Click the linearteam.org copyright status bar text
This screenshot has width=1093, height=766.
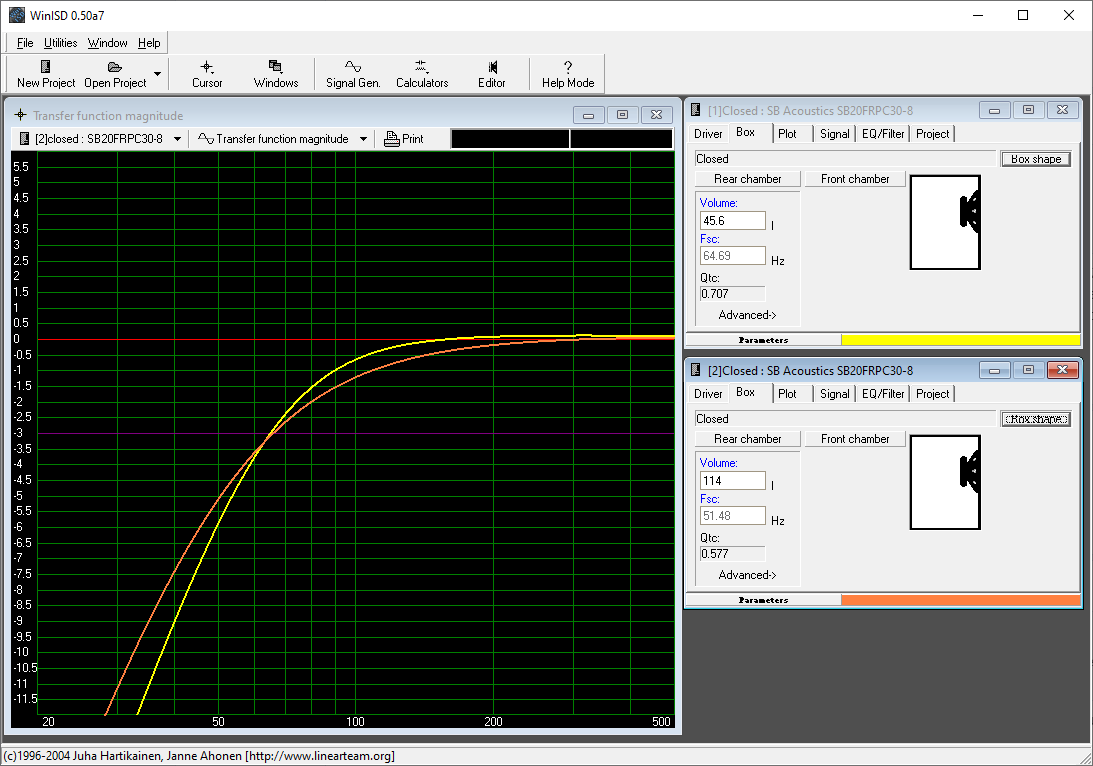(199, 756)
